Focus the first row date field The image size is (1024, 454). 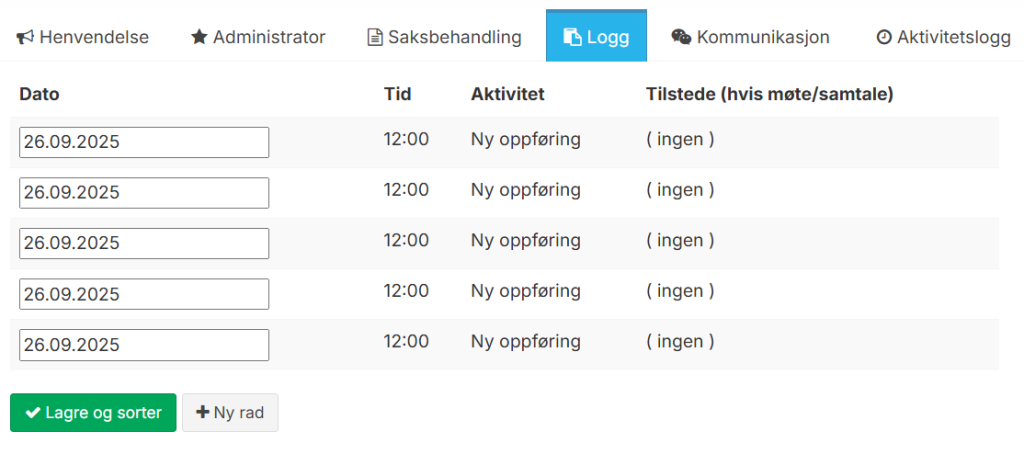click(x=144, y=142)
